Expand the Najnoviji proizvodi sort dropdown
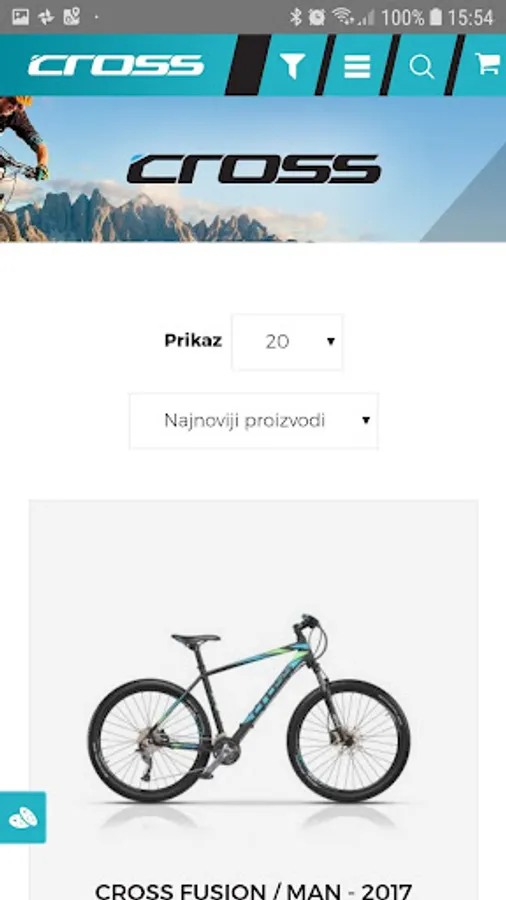 254,421
